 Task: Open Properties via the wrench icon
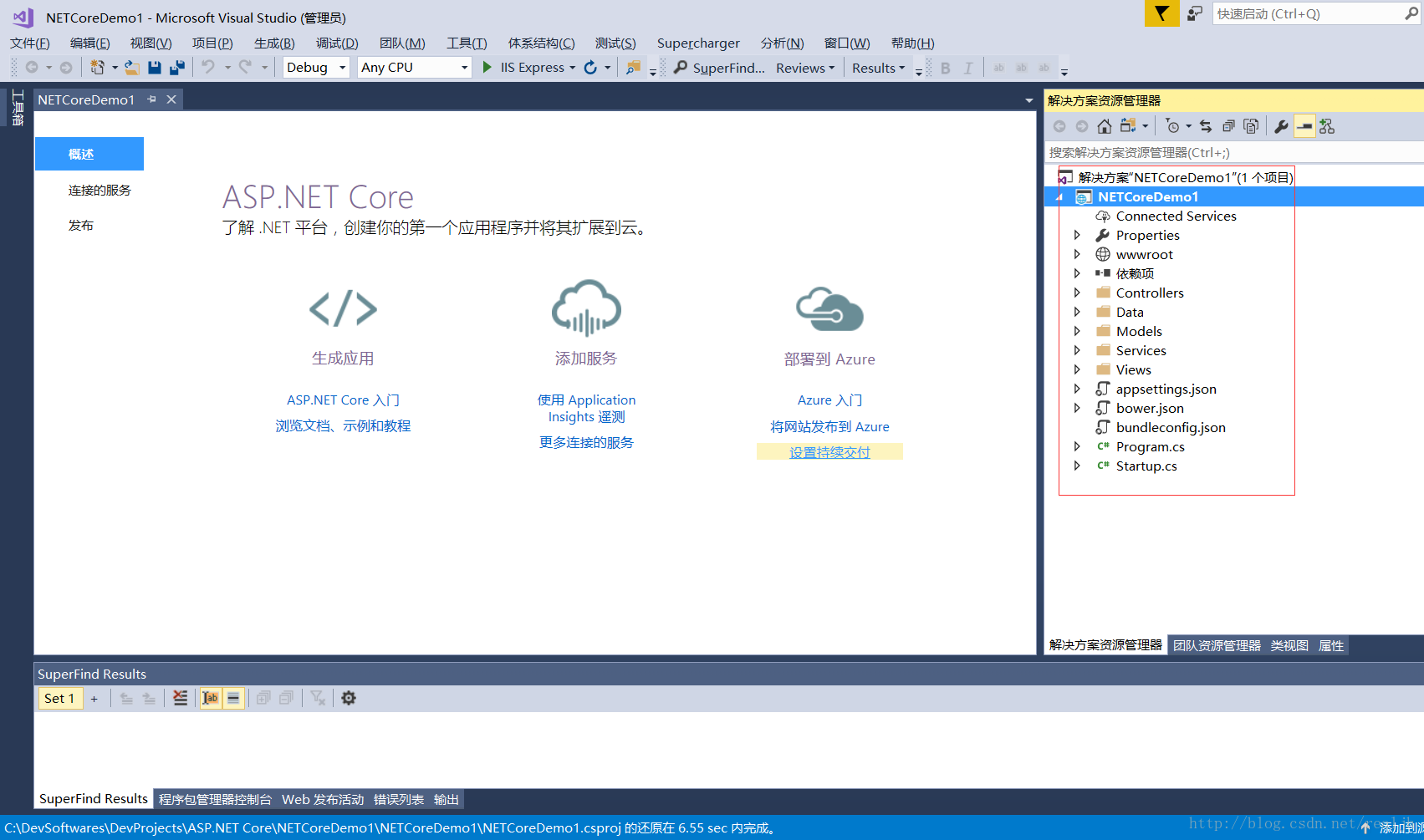click(x=1281, y=126)
